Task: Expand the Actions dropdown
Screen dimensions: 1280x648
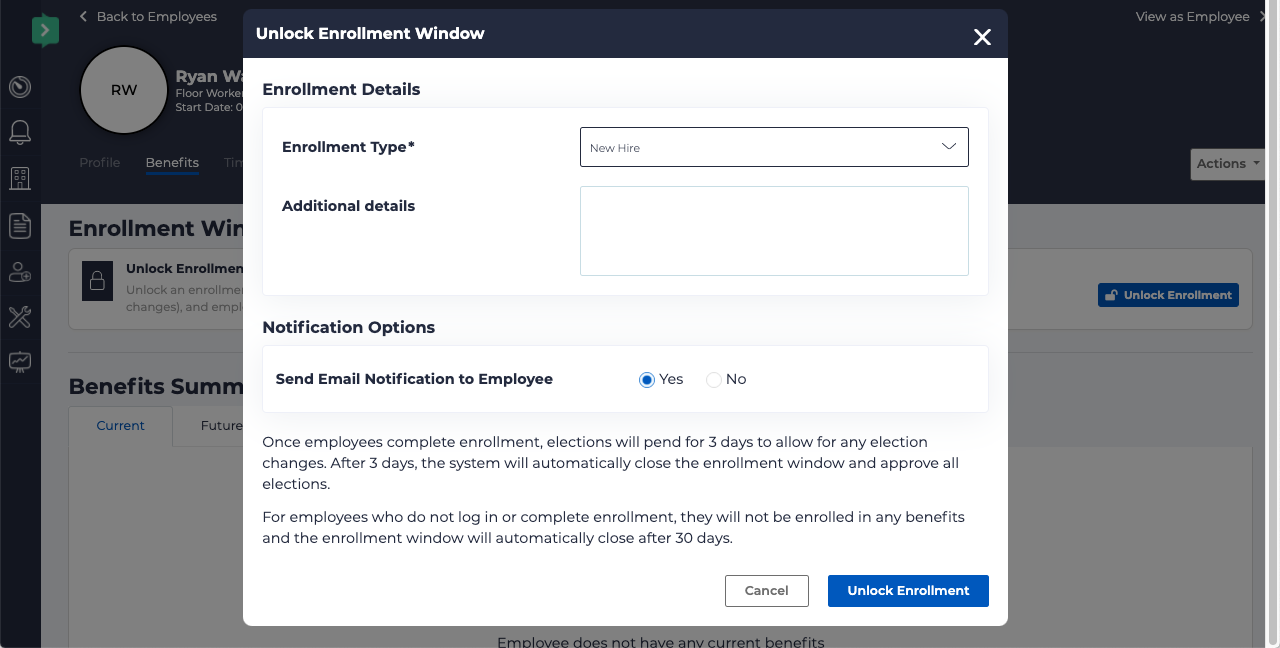Action: click(1227, 164)
